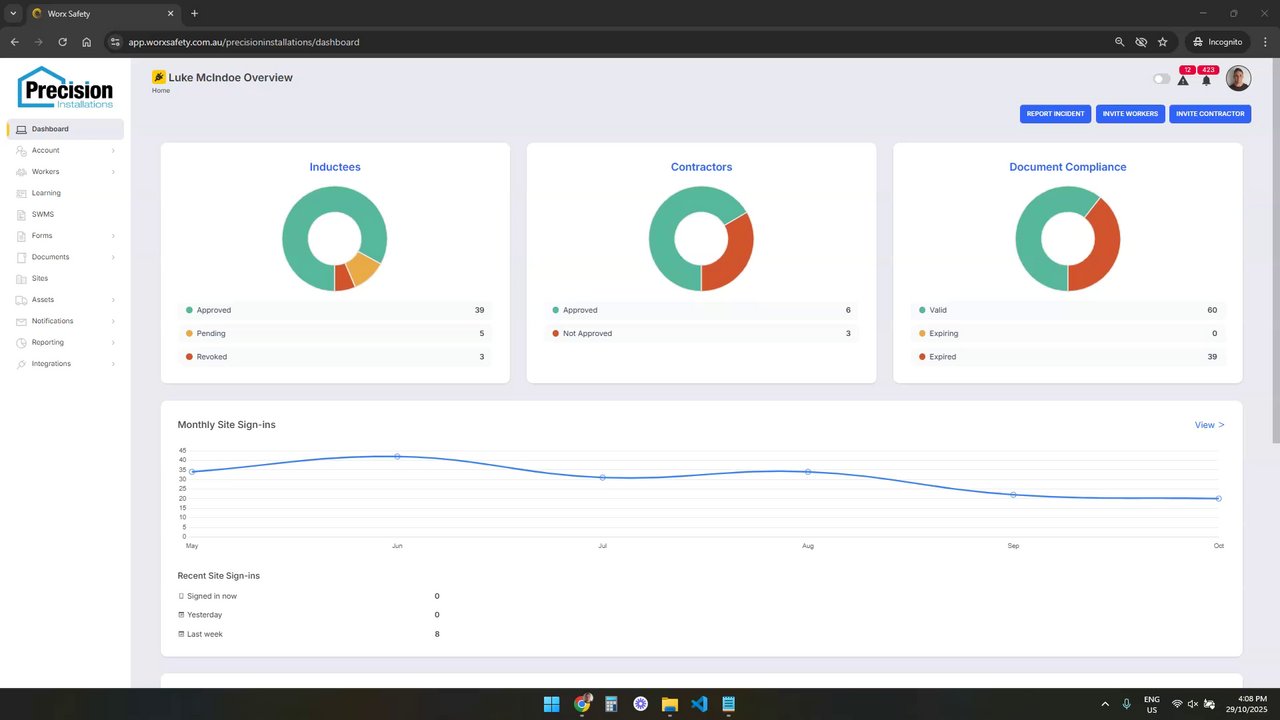
Task: Click the Home breadcrumb link
Action: coord(161,91)
